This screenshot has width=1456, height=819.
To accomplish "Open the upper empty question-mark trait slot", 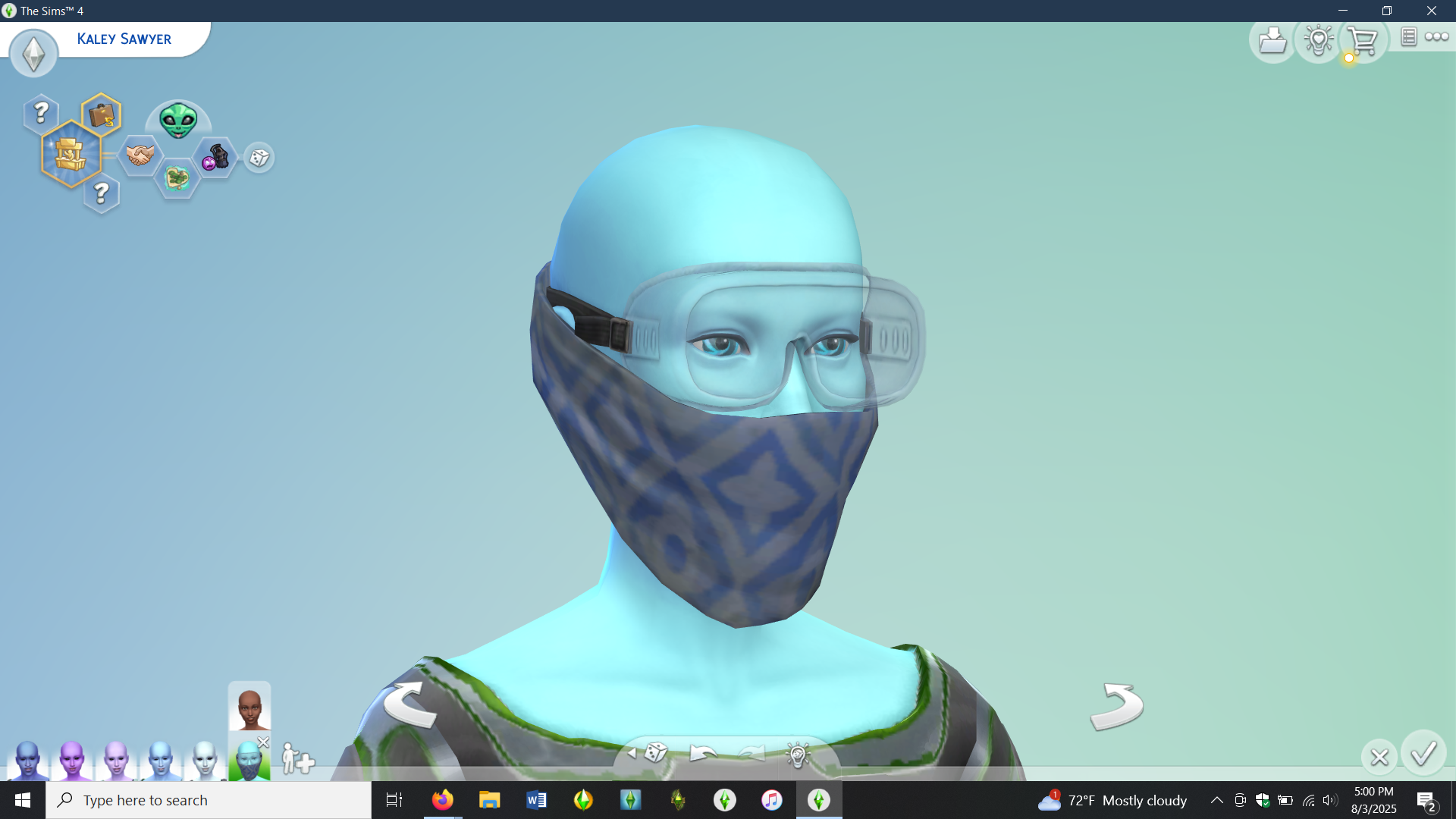I will [x=41, y=113].
